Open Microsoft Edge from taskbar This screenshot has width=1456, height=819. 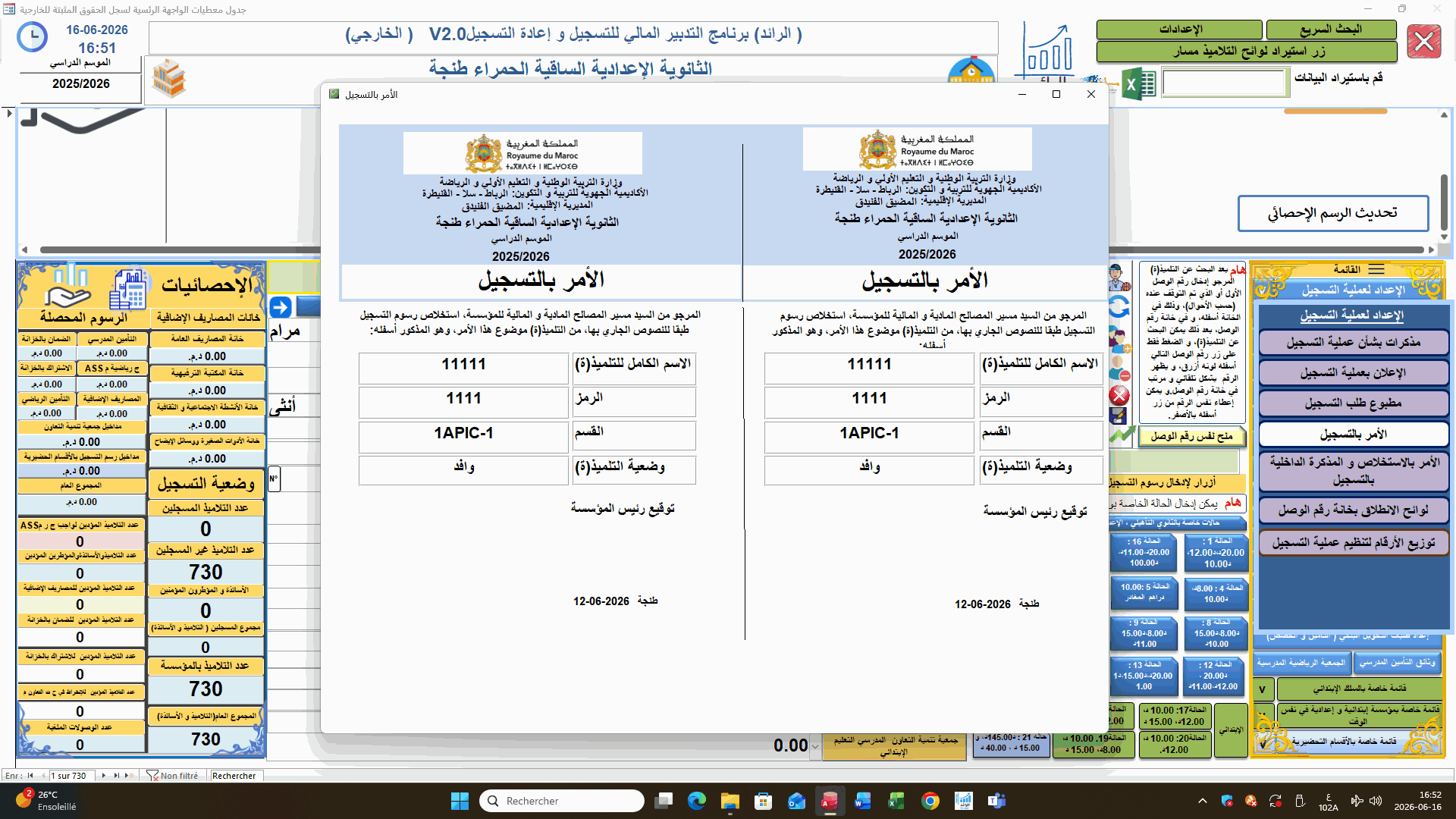[696, 801]
